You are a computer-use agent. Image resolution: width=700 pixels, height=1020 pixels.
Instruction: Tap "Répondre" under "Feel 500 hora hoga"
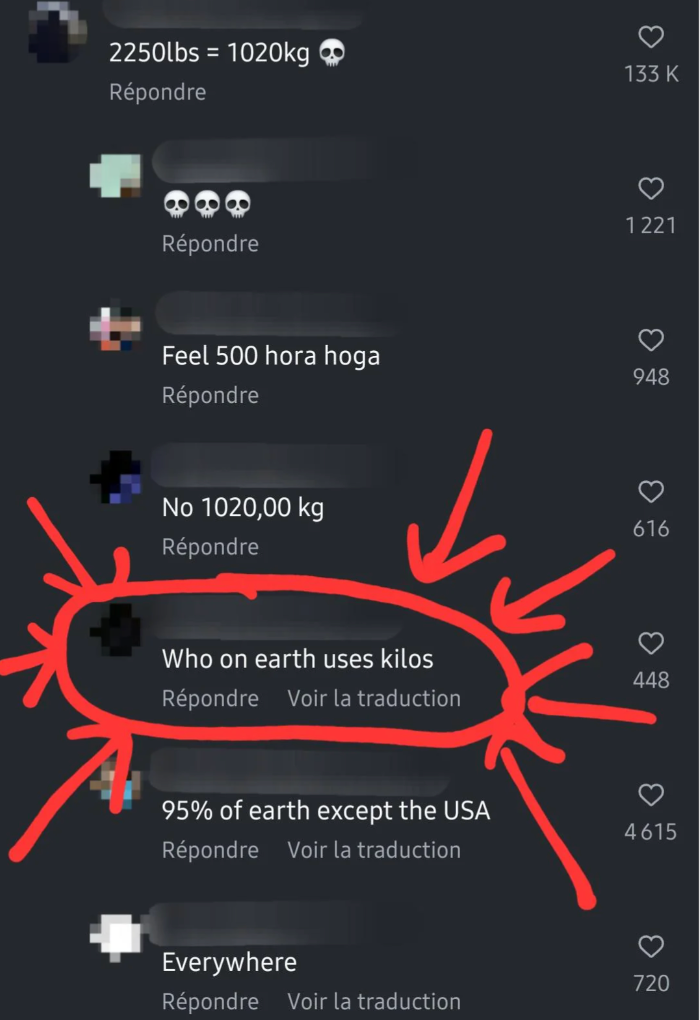tap(209, 395)
